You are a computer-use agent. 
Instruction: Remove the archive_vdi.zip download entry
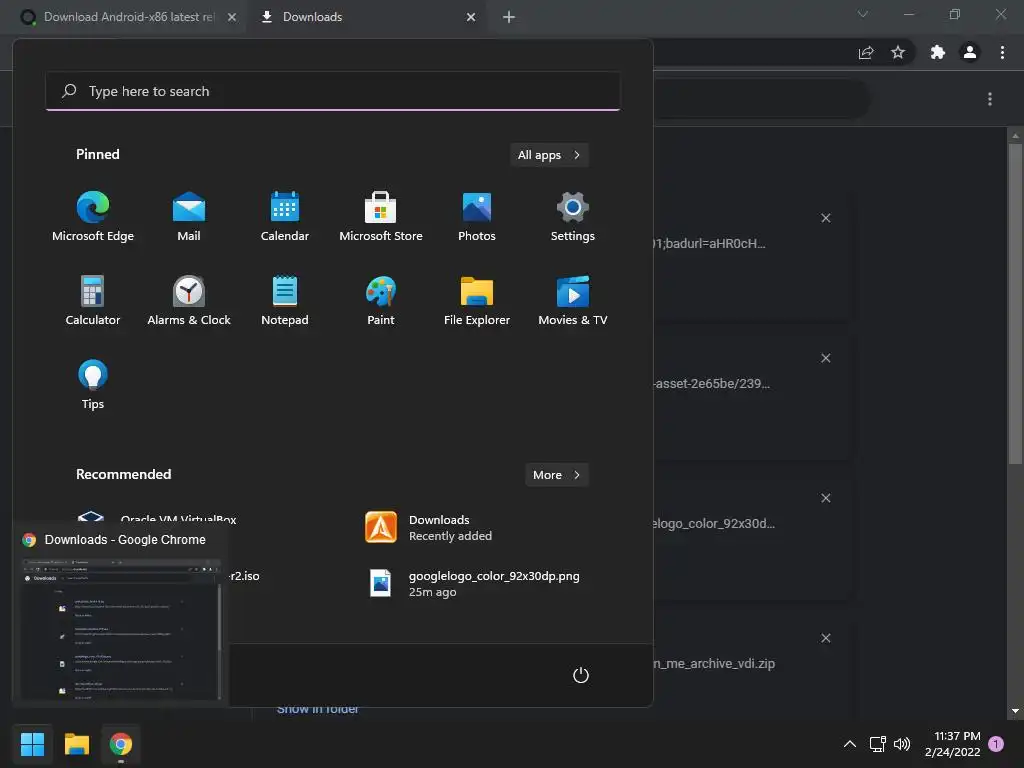pos(825,638)
